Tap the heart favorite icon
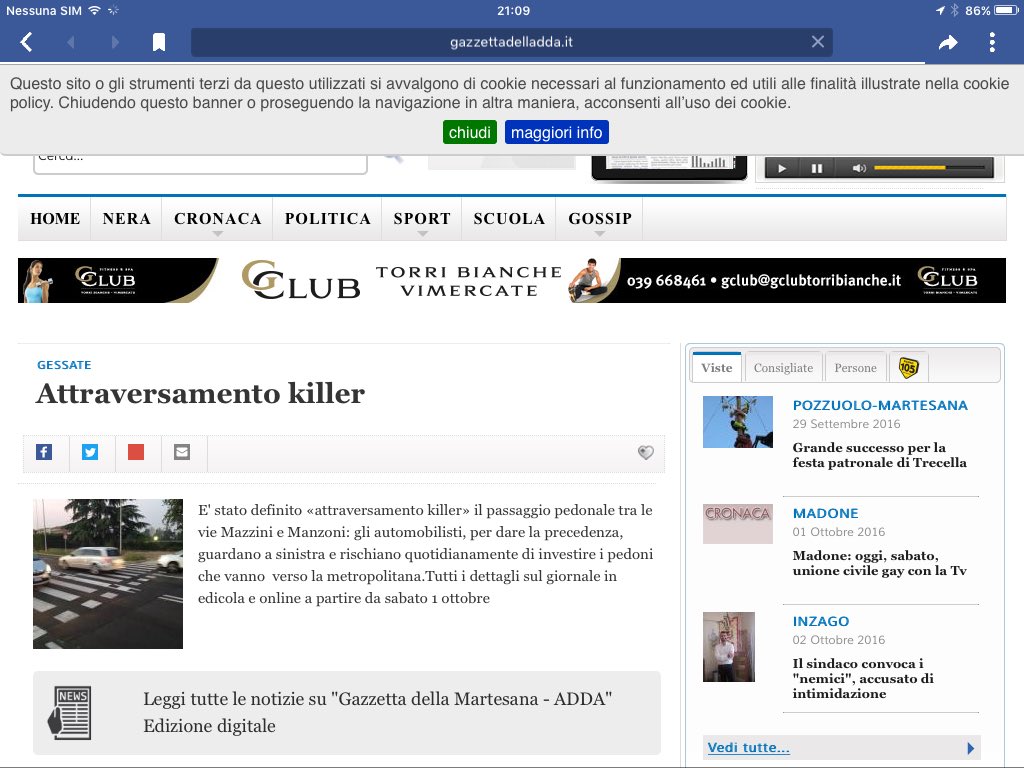 tap(645, 453)
